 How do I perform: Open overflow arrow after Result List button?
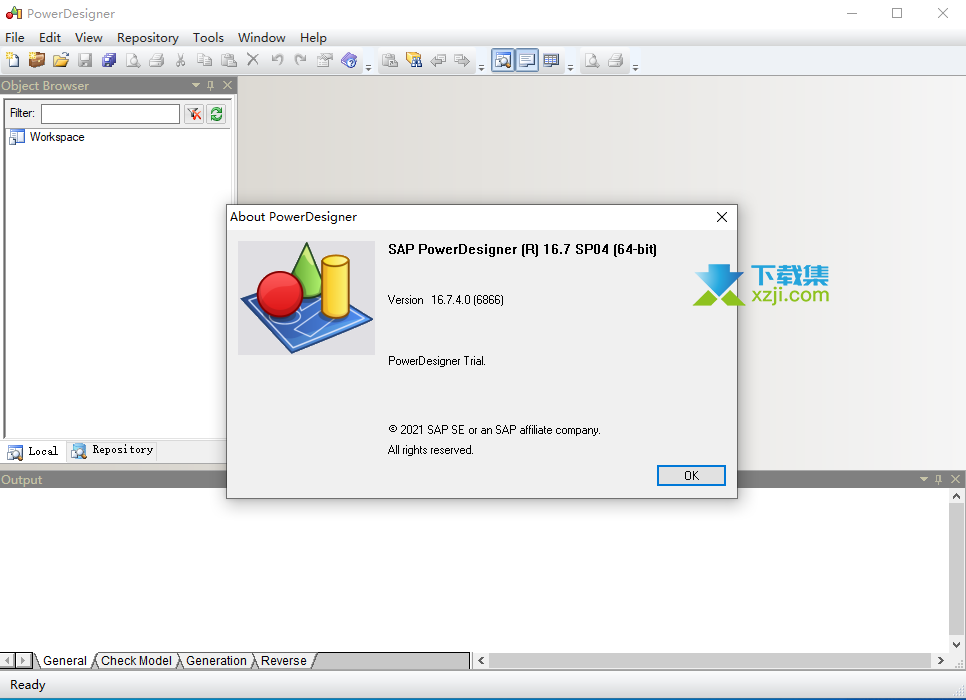570,68
